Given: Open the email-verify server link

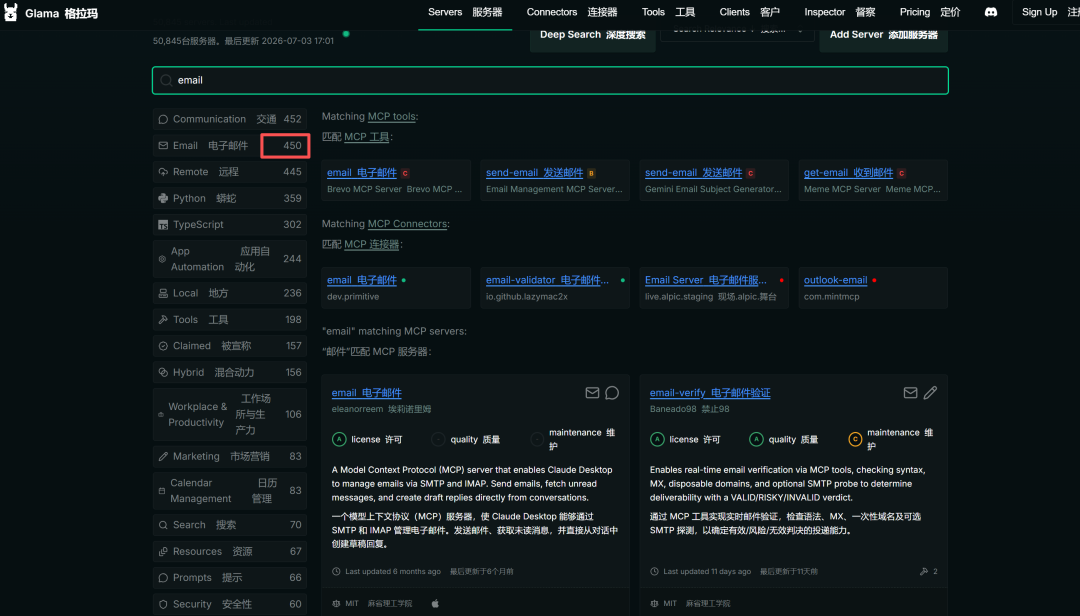Looking at the screenshot, I should 709,393.
